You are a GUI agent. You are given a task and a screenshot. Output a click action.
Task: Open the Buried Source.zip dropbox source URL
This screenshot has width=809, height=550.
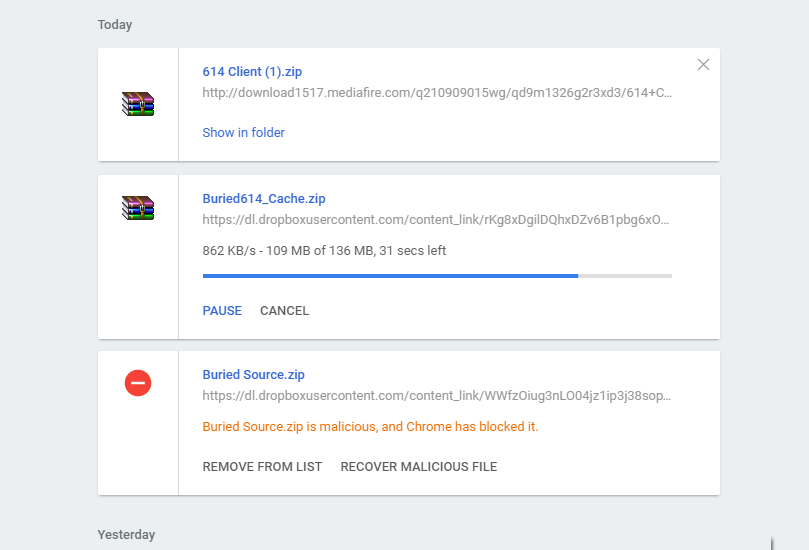pyautogui.click(x=436, y=395)
